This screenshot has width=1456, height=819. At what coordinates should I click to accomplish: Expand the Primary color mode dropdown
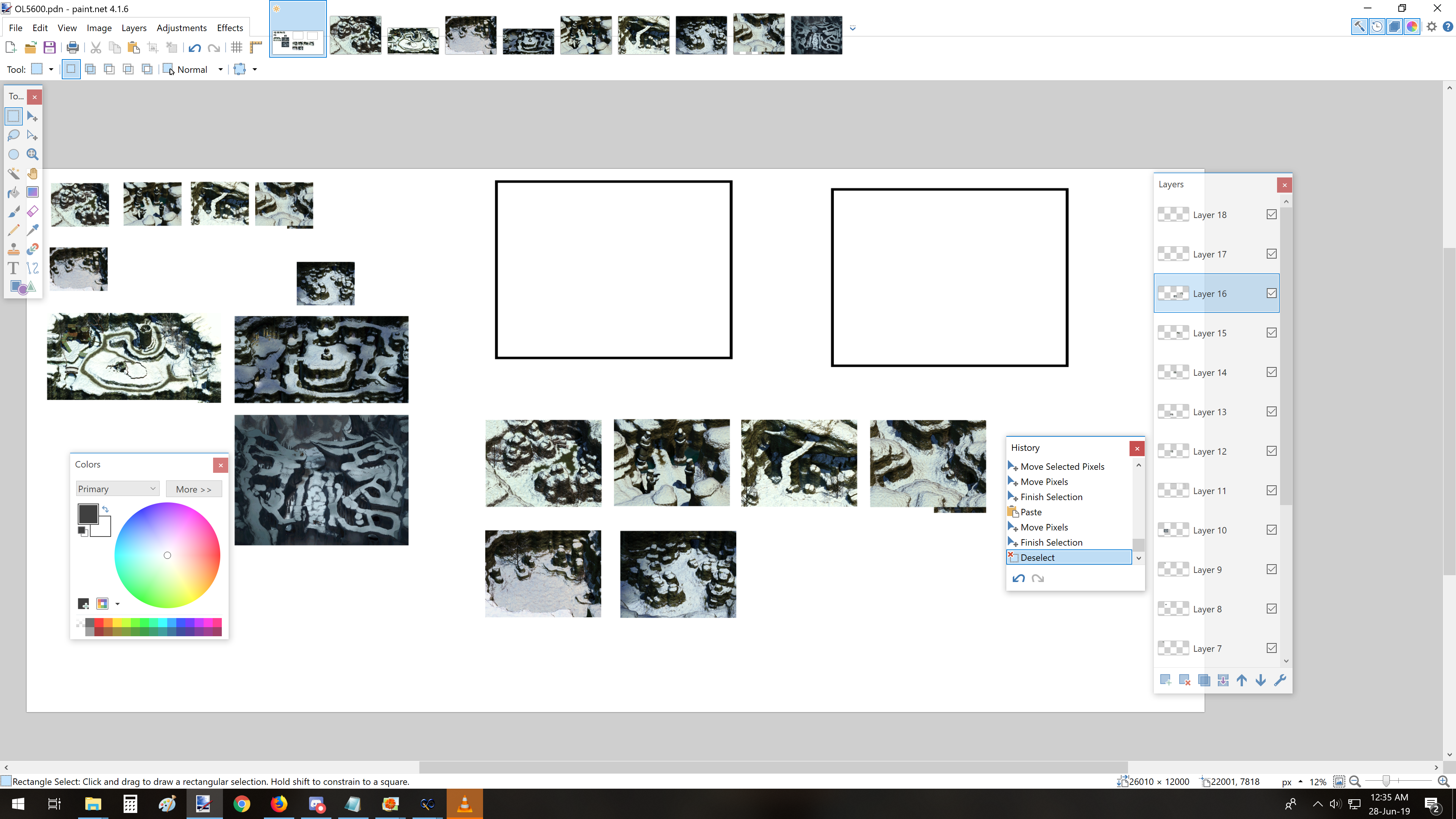152,489
